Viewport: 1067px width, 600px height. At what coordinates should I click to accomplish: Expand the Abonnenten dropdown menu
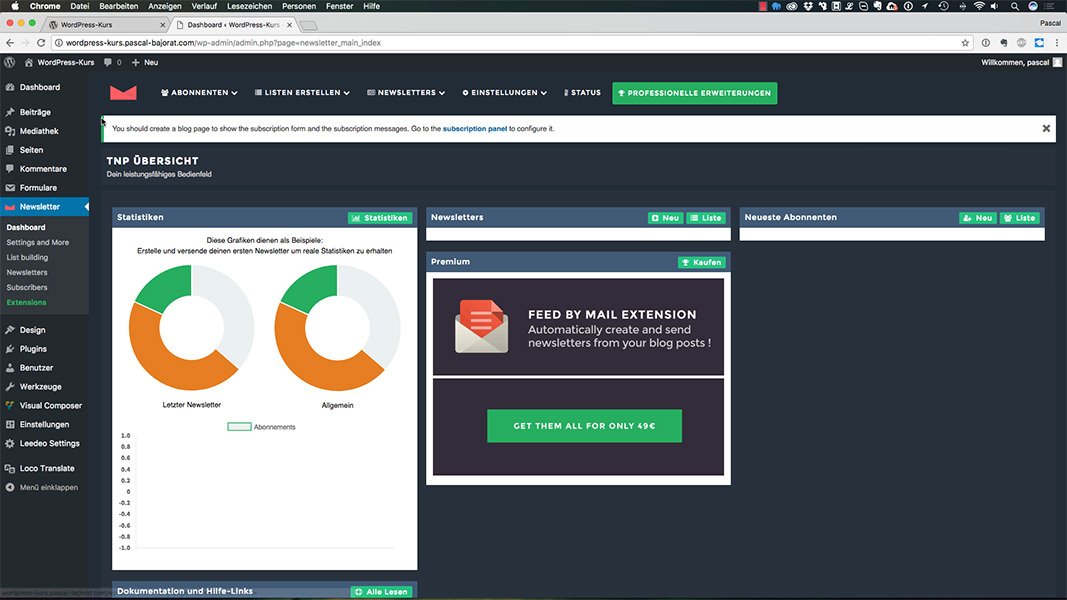tap(199, 93)
